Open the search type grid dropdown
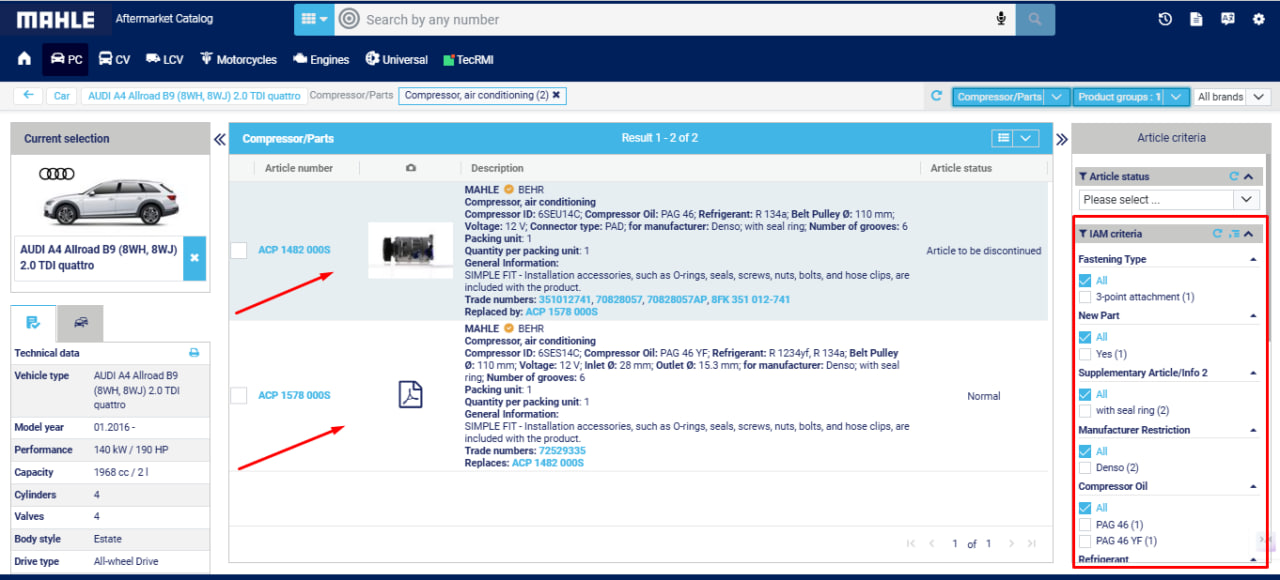 [315, 19]
